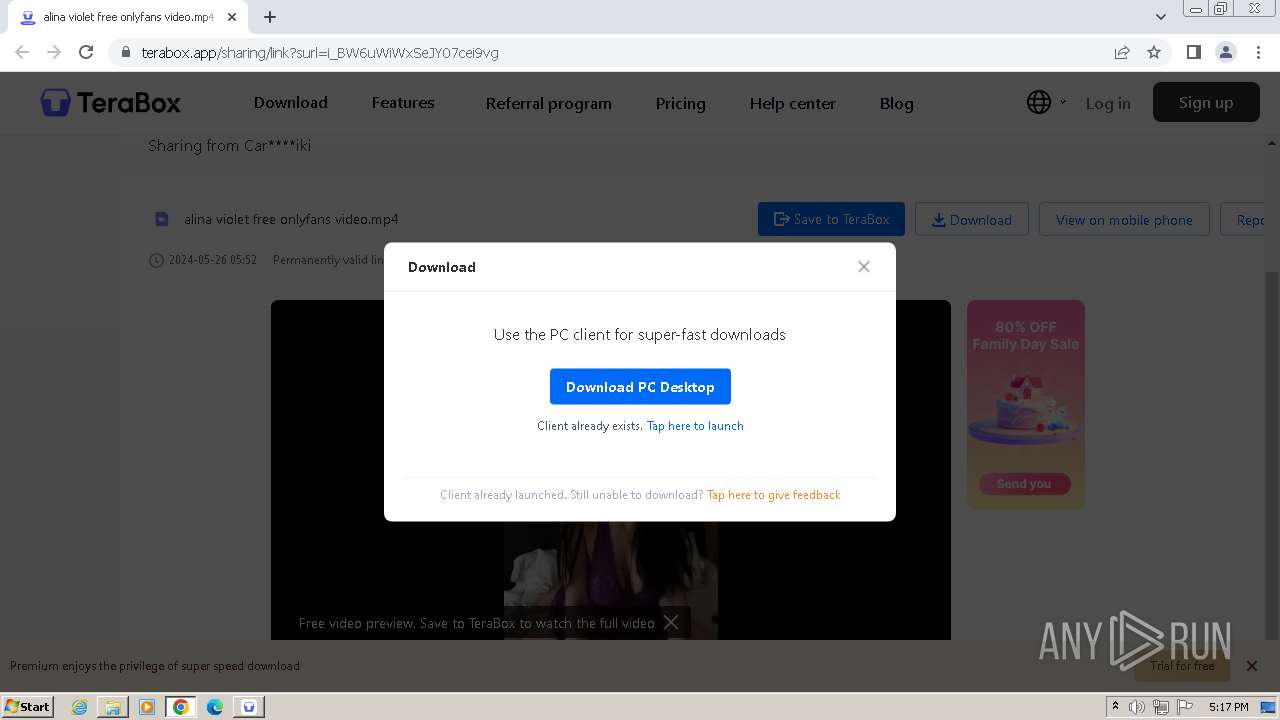Viewport: 1280px width, 720px height.
Task: Click the globe language icon
Action: (x=1039, y=102)
